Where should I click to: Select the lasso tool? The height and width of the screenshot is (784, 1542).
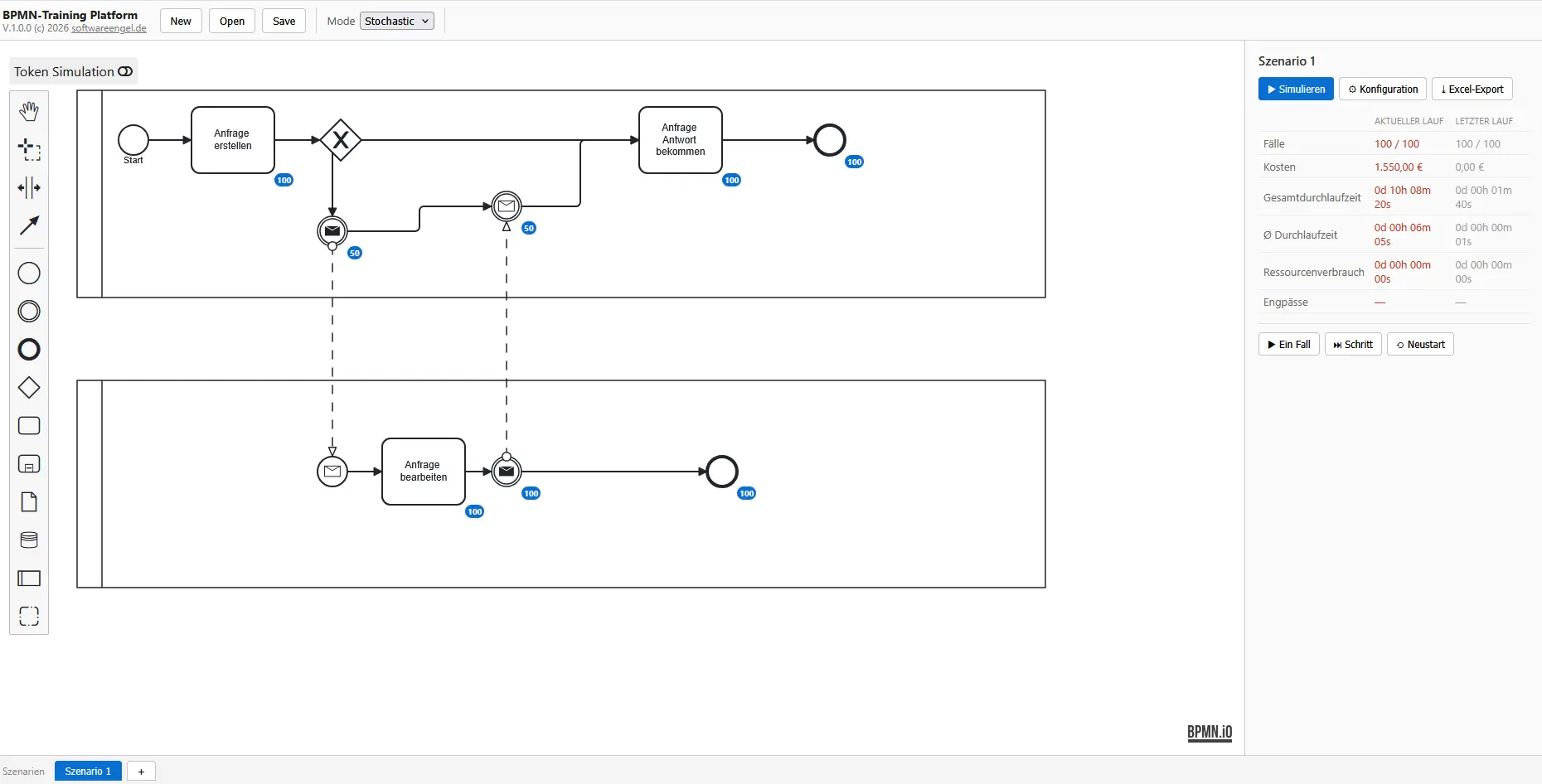tap(29, 149)
